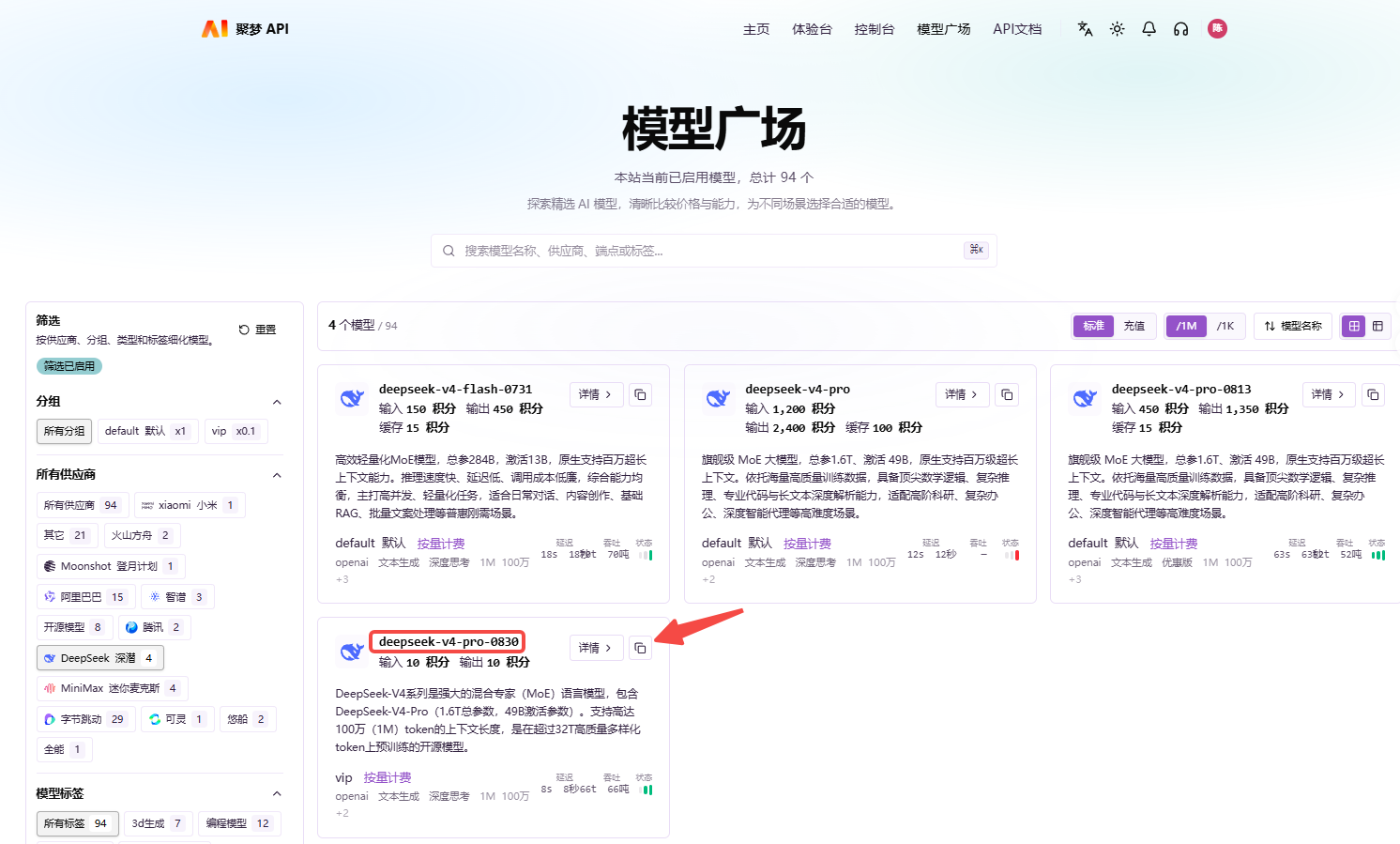The width and height of the screenshot is (1400, 844).
Task: Copy the deepseek-v4-flash-0731 model name
Action: coord(640,394)
